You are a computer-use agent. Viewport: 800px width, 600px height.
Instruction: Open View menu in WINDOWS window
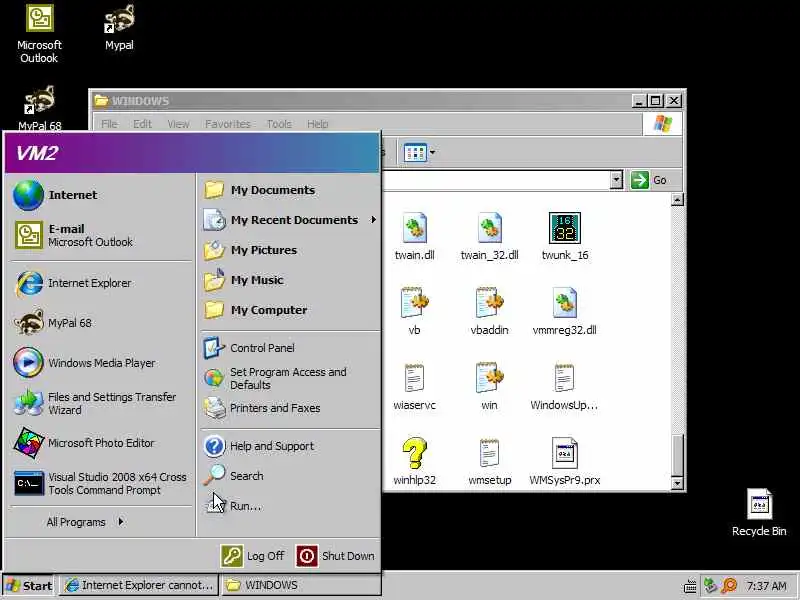coord(179,124)
